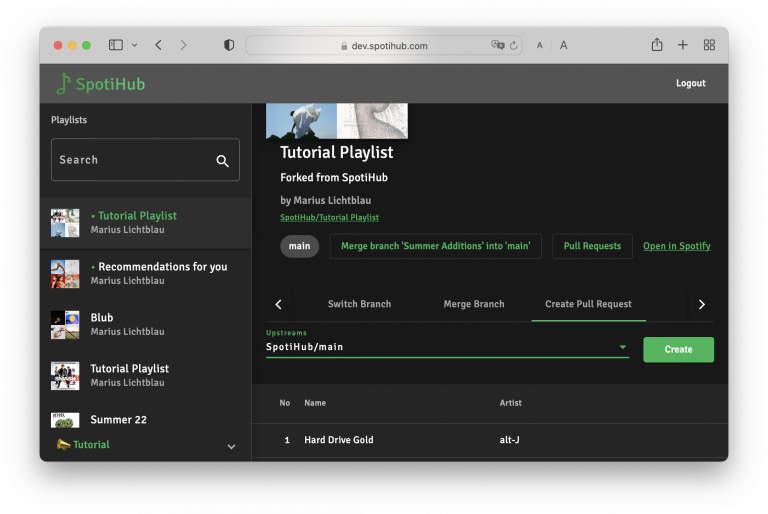Click the No column header
This screenshot has width=768, height=514.
click(x=285, y=403)
